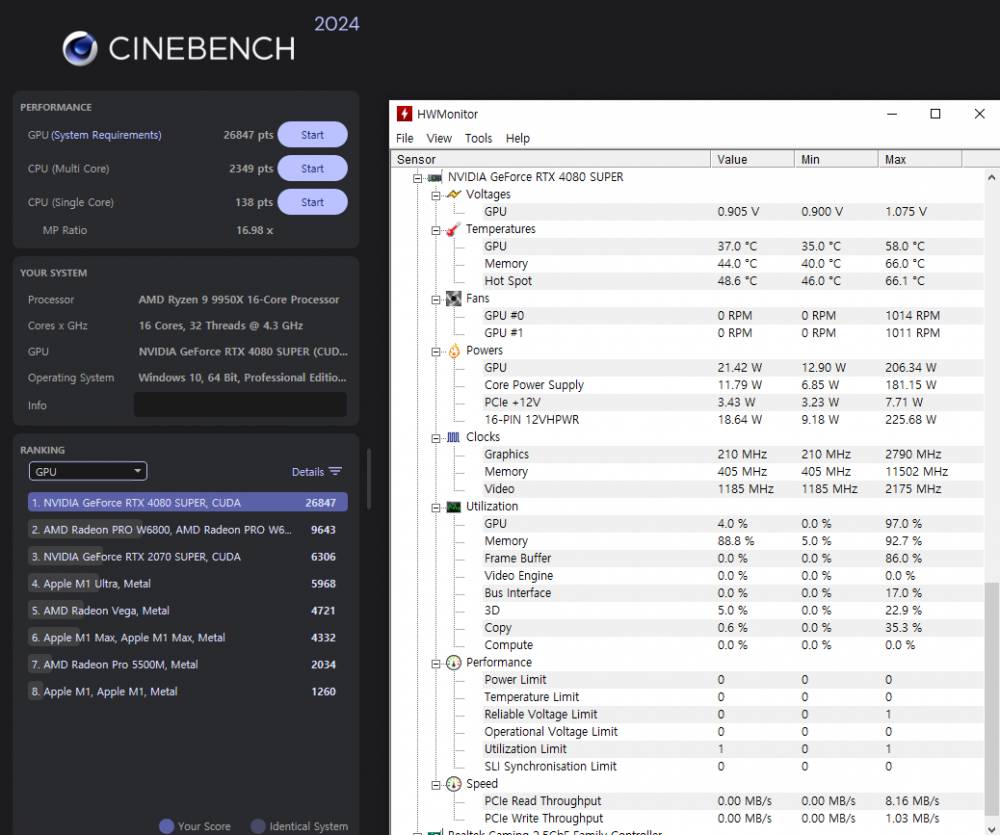Click the Powers flame icon

point(453,351)
